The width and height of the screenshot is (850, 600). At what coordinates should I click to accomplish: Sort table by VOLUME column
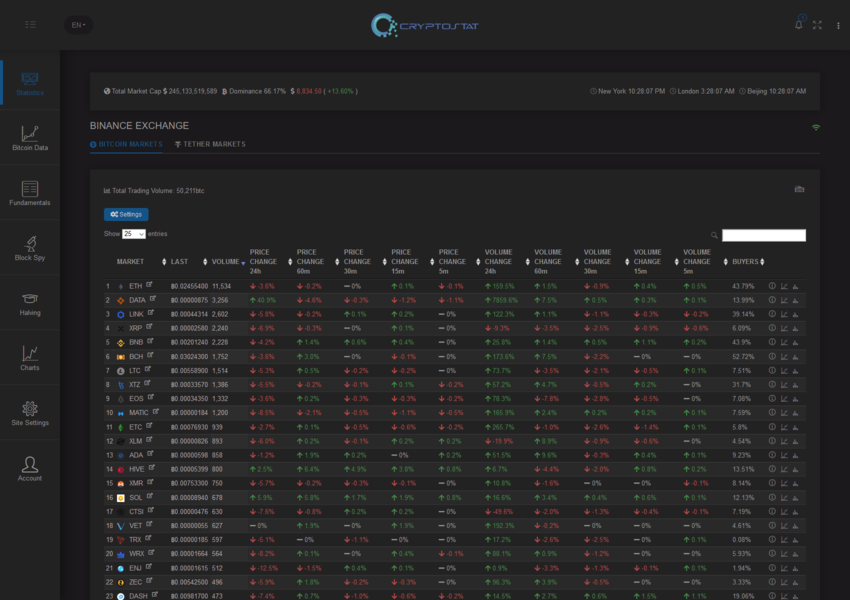tap(228, 262)
